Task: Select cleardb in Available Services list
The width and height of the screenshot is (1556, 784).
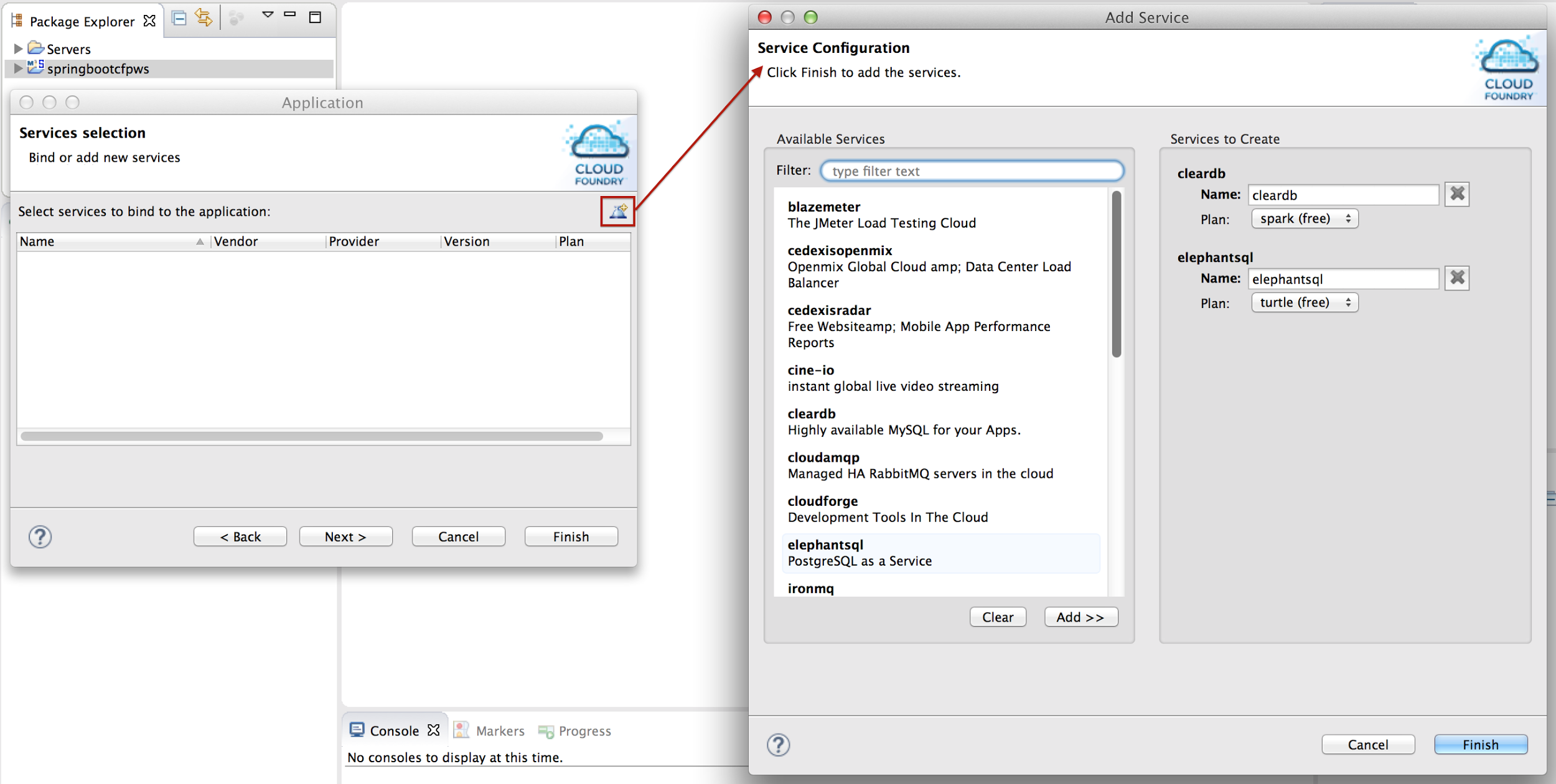Action: point(940,421)
